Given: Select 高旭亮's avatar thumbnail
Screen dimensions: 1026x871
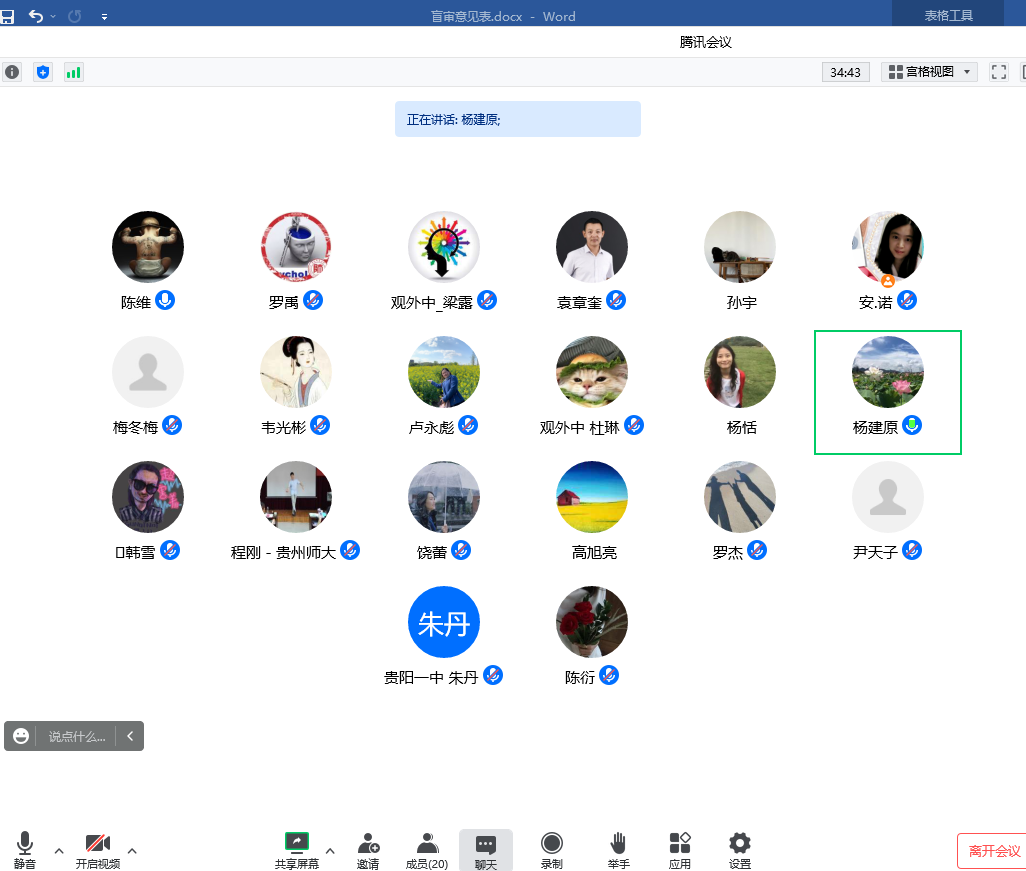Looking at the screenshot, I should pyautogui.click(x=592, y=497).
